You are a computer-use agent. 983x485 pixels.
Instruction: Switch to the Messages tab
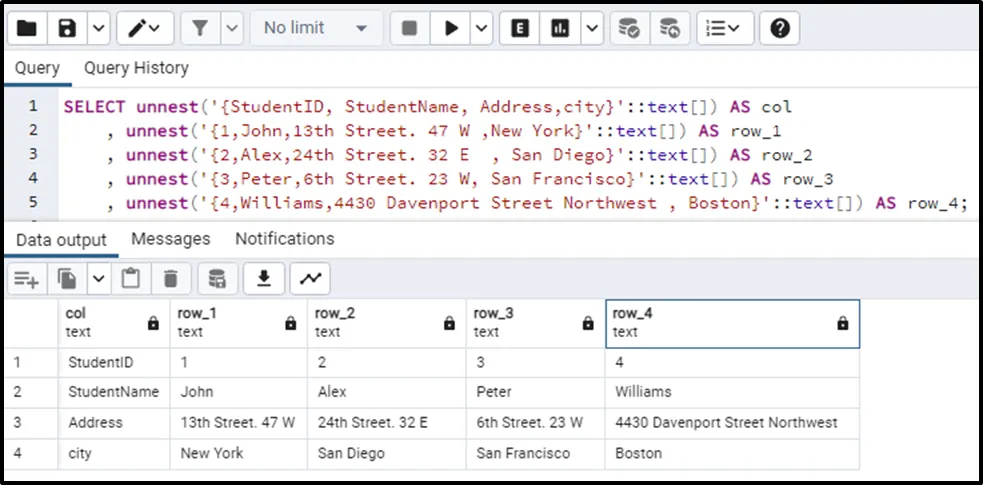[171, 239]
